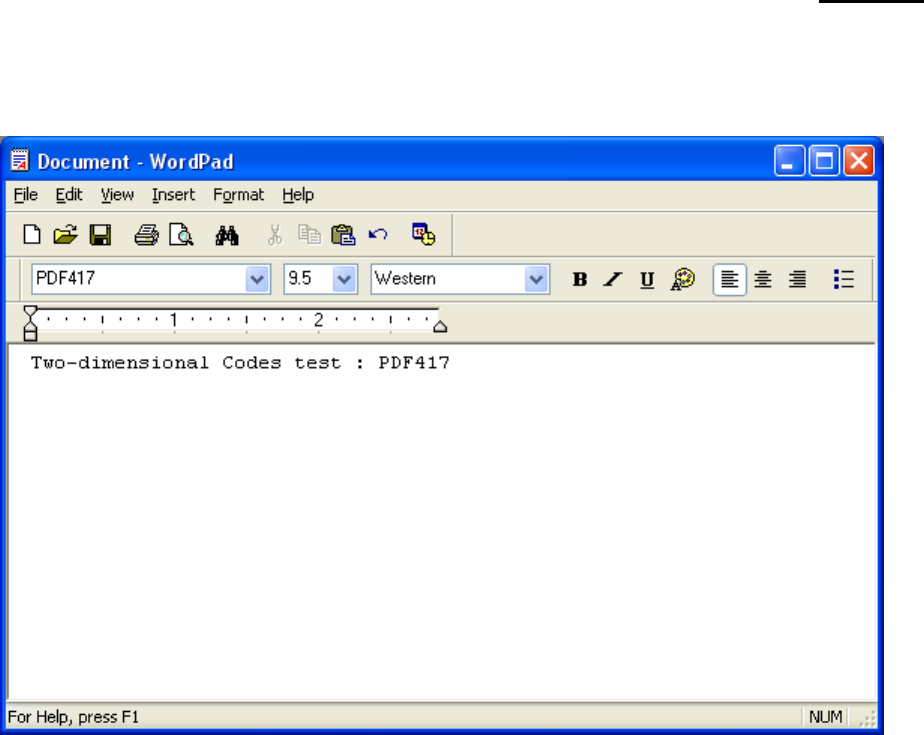This screenshot has height=735, width=924.
Task: Click the right indent marker on ruler
Action: click(440, 326)
